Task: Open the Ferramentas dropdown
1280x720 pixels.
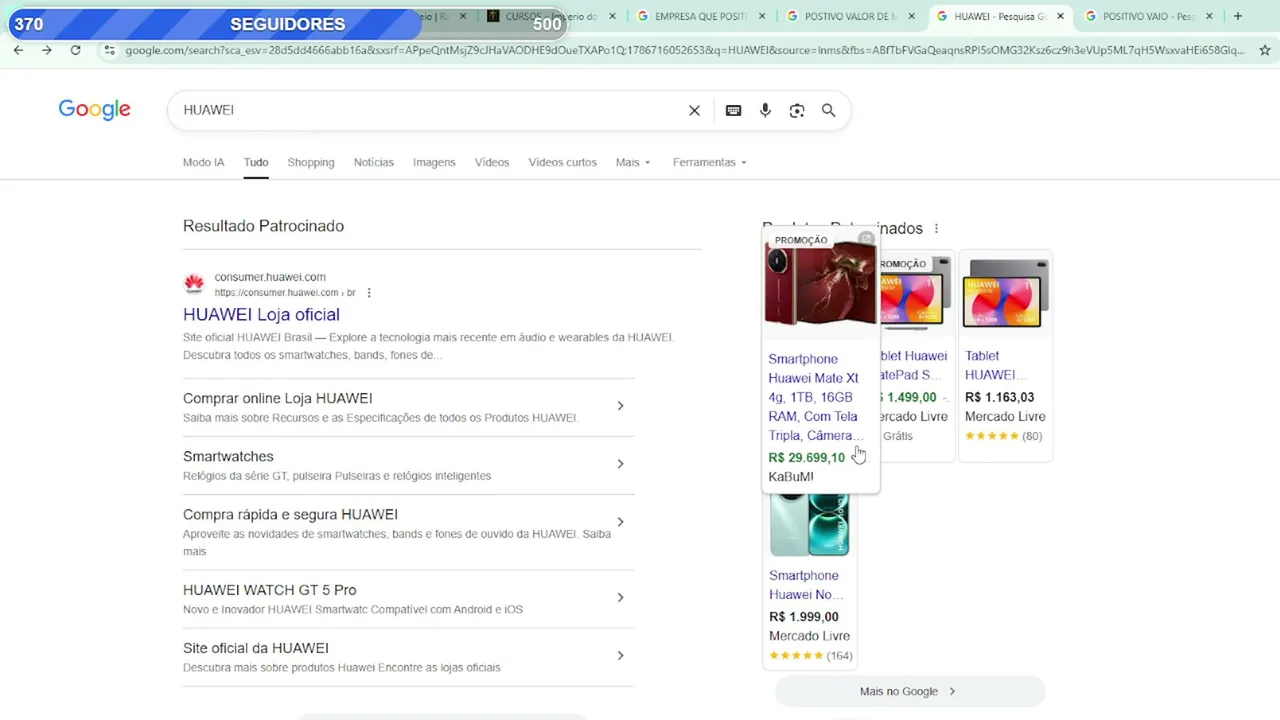Action: pos(710,162)
